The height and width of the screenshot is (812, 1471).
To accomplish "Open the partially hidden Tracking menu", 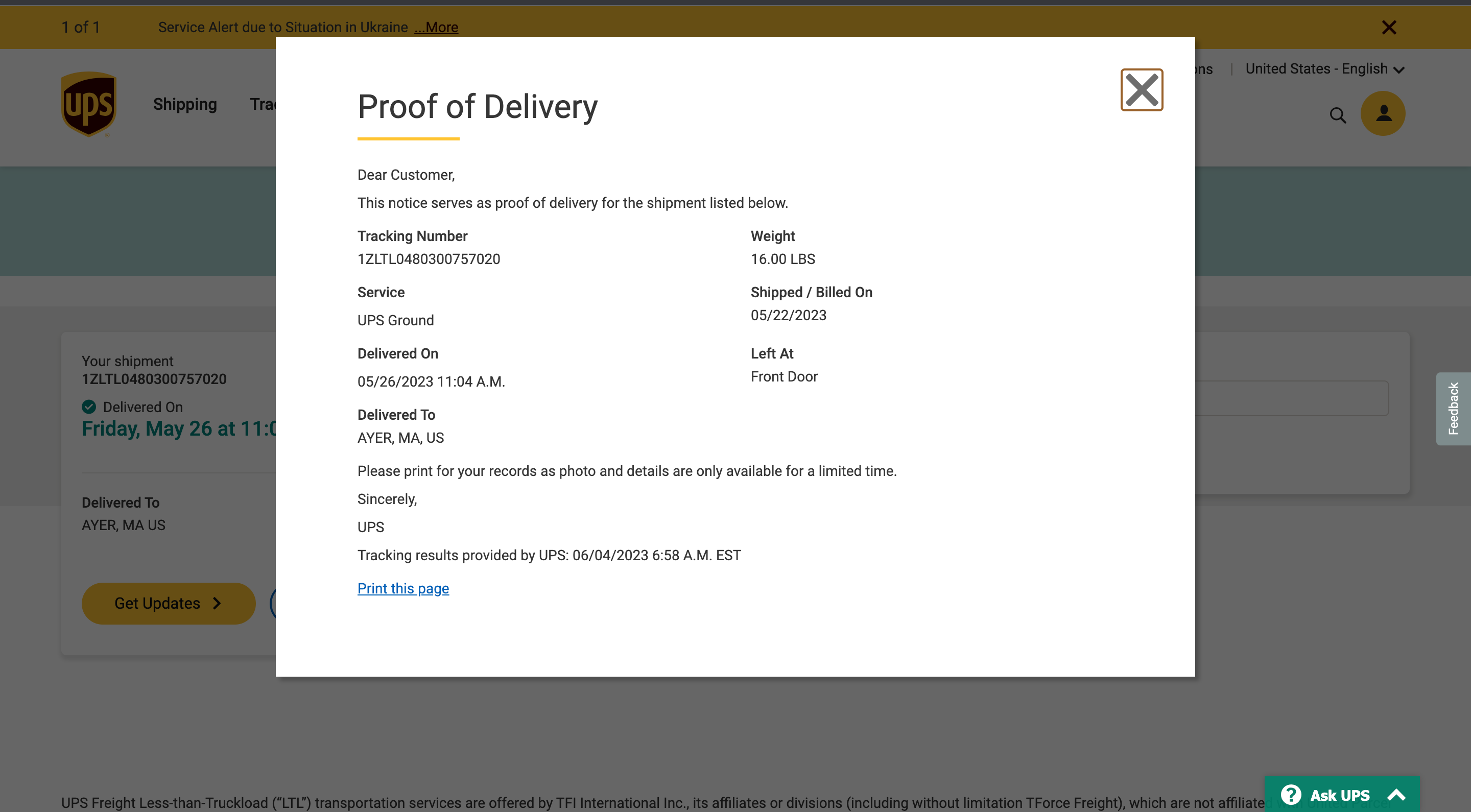I will (x=263, y=104).
